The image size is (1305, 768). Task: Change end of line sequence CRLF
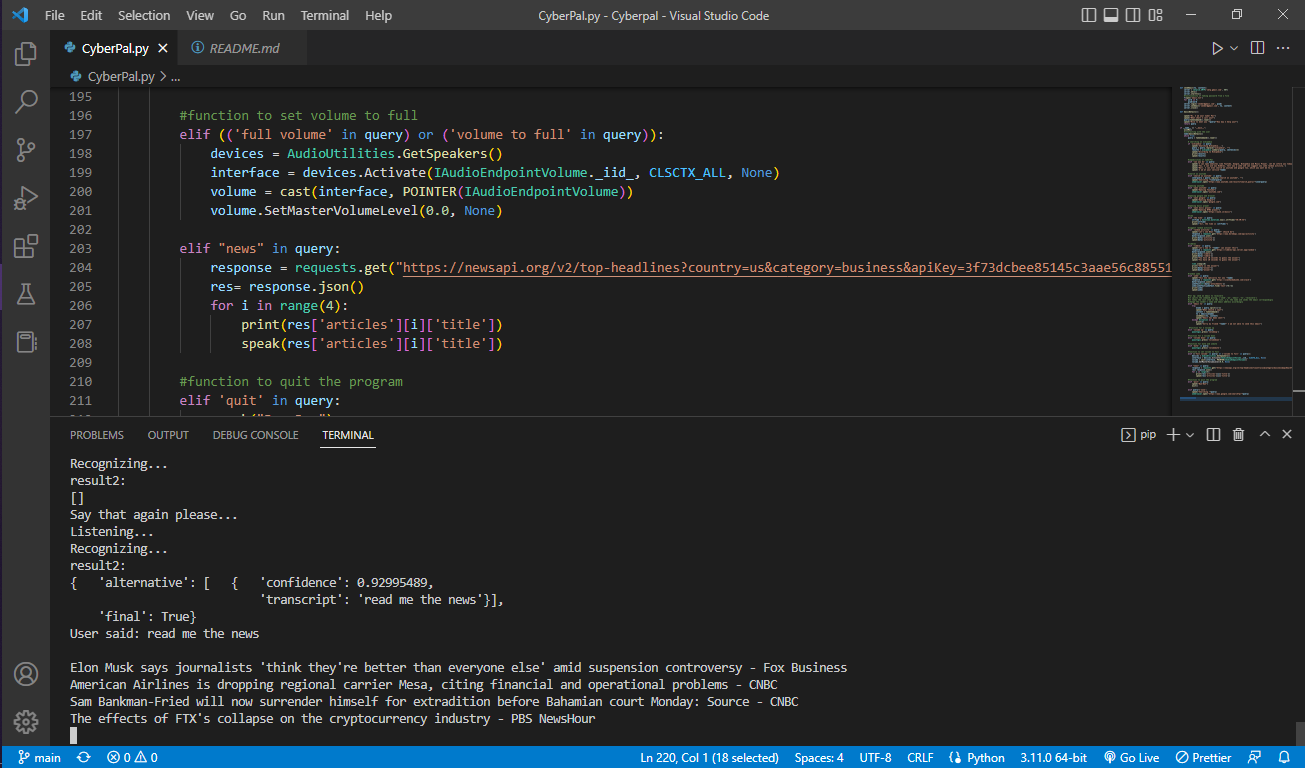tap(920, 758)
